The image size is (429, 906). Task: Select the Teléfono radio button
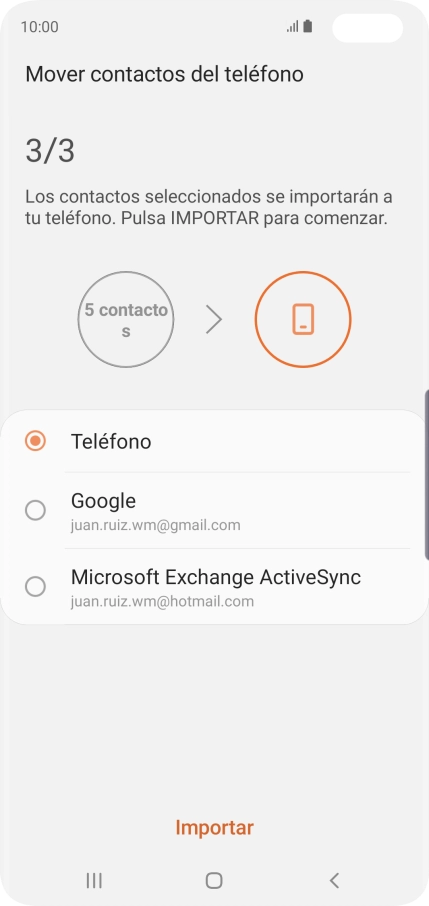(x=35, y=441)
